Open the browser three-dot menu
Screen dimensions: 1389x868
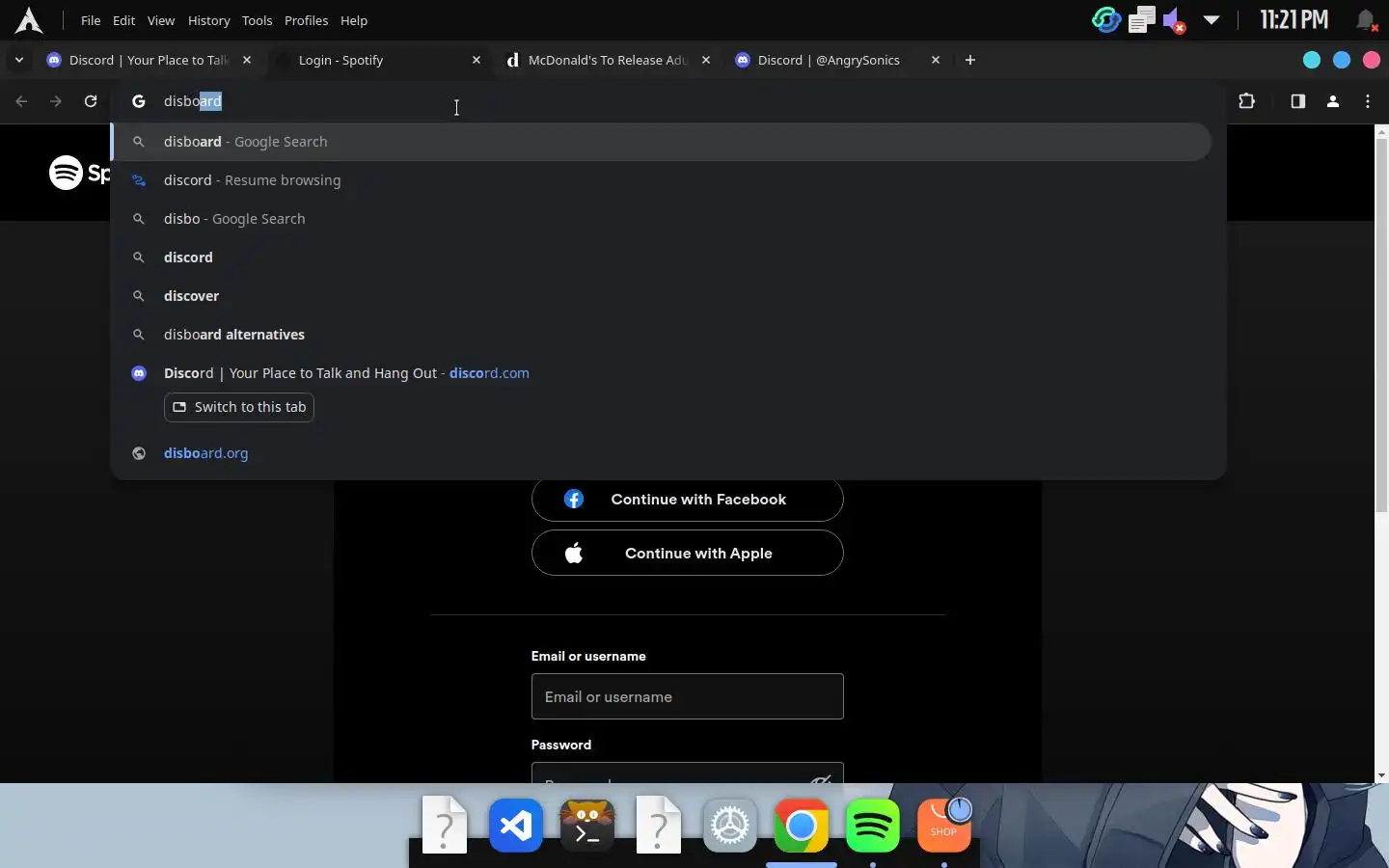pyautogui.click(x=1368, y=101)
